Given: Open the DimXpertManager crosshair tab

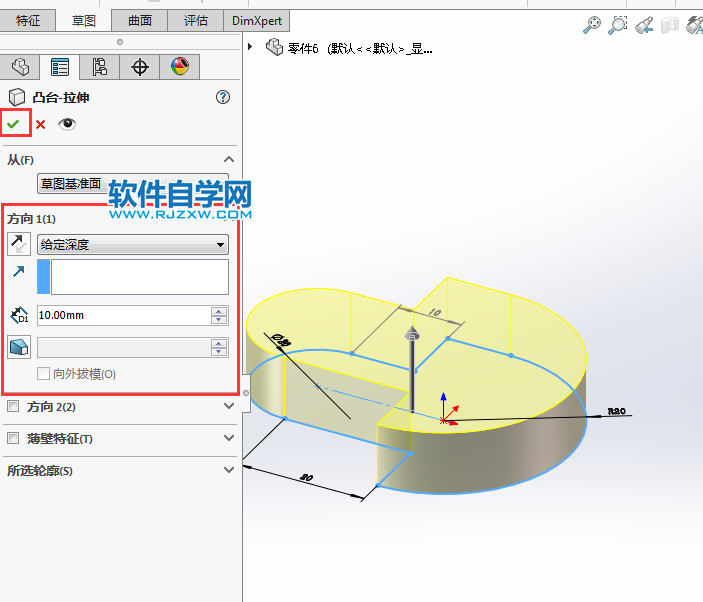Looking at the screenshot, I should [140, 67].
